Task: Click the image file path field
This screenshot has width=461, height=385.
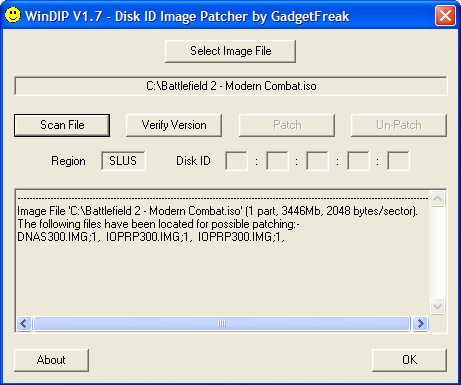Action: pyautogui.click(x=231, y=86)
